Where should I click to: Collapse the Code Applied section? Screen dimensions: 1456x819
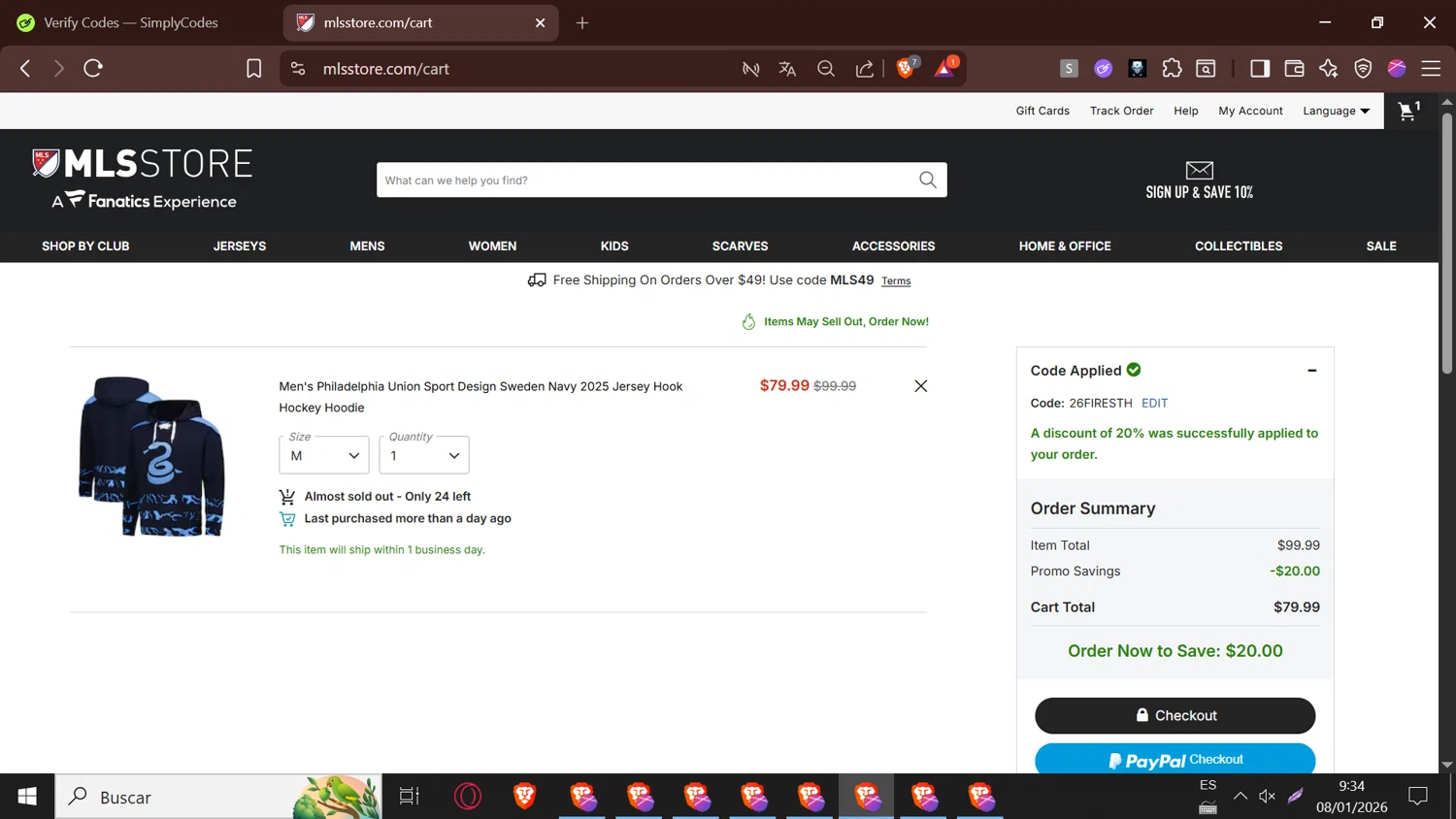tap(1312, 371)
